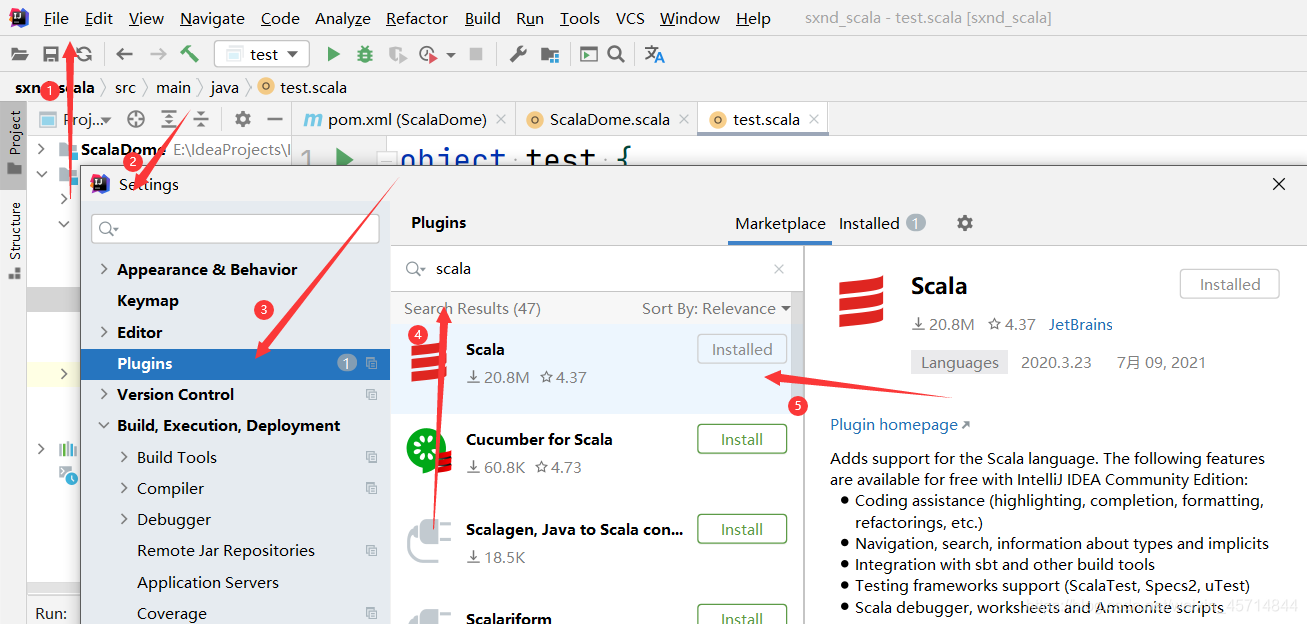Select Application Servers in settings tree
This screenshot has width=1307, height=624.
pos(208,582)
